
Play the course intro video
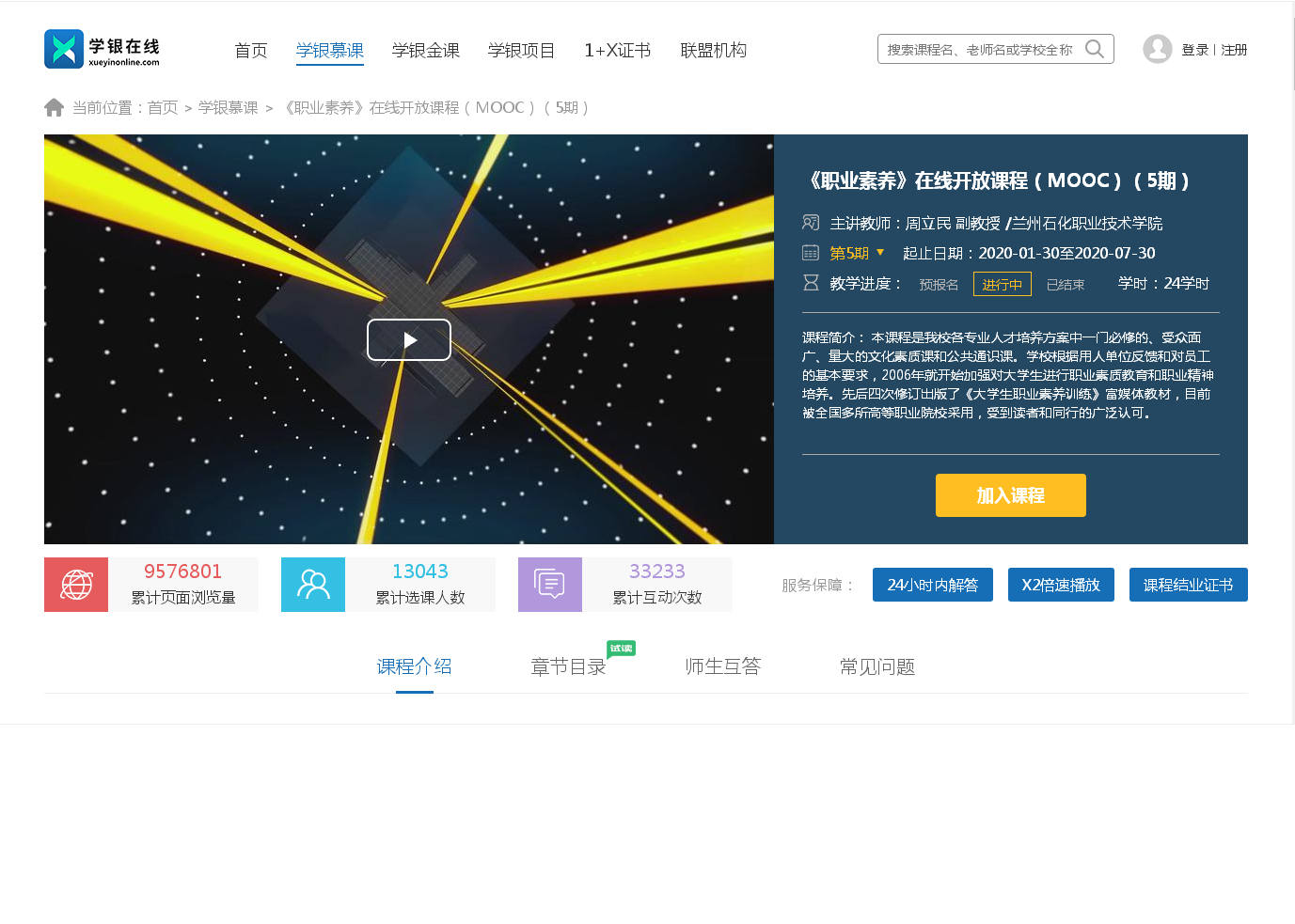(x=409, y=339)
